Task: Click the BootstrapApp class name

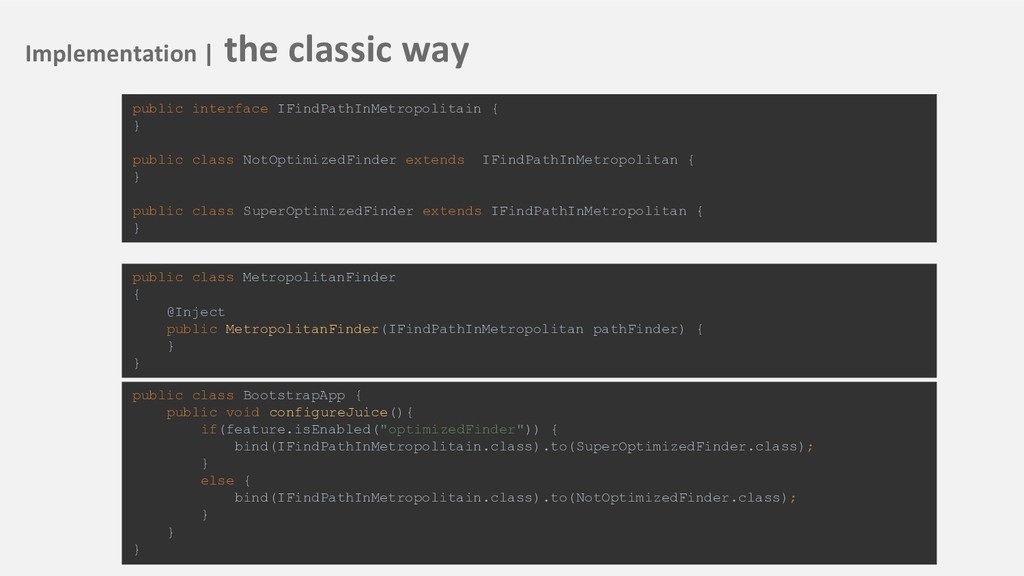Action: pos(294,395)
